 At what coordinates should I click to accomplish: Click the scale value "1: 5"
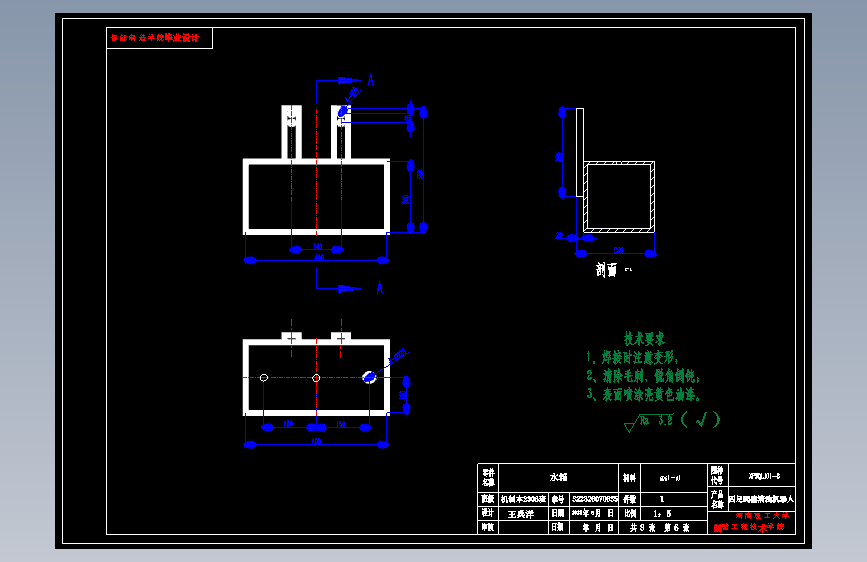pyautogui.click(x=662, y=514)
